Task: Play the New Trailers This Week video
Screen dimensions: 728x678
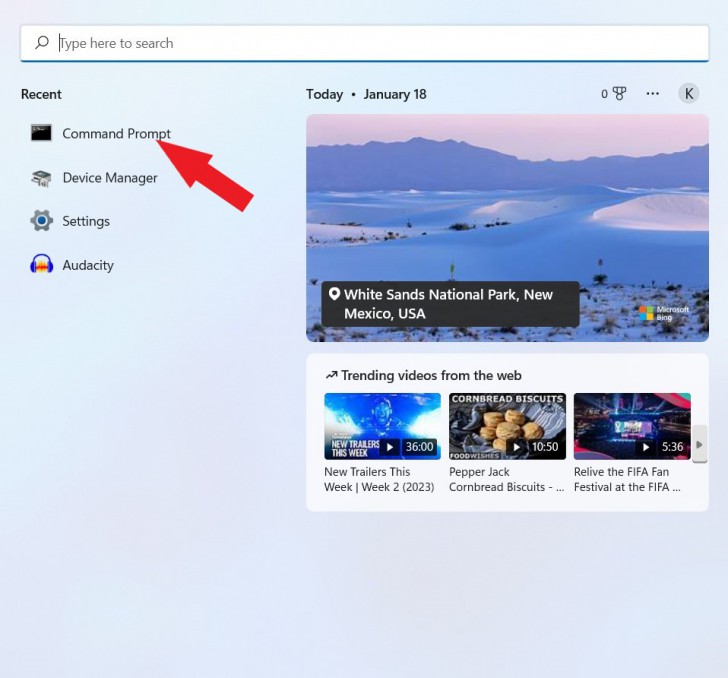Action: click(390, 447)
